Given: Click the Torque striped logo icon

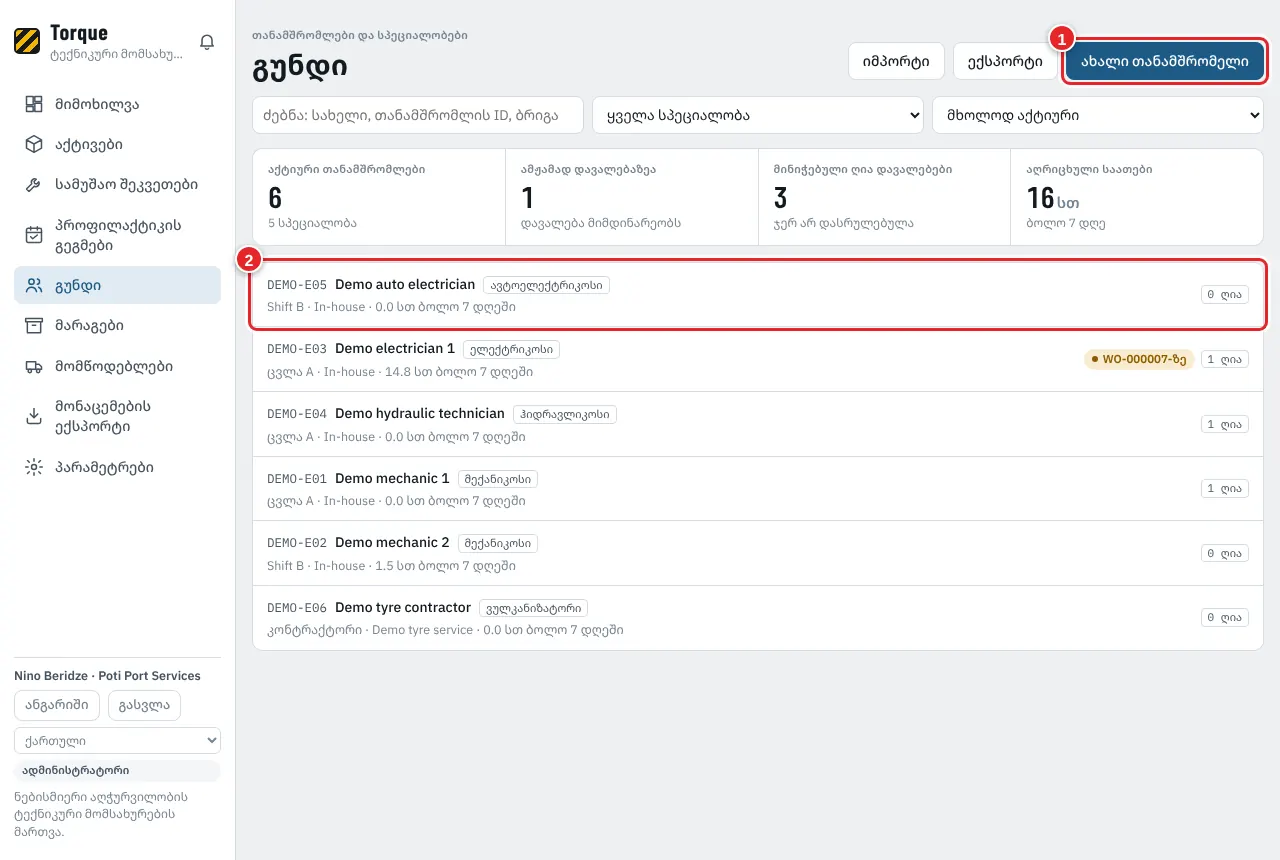Looking at the screenshot, I should click(27, 42).
